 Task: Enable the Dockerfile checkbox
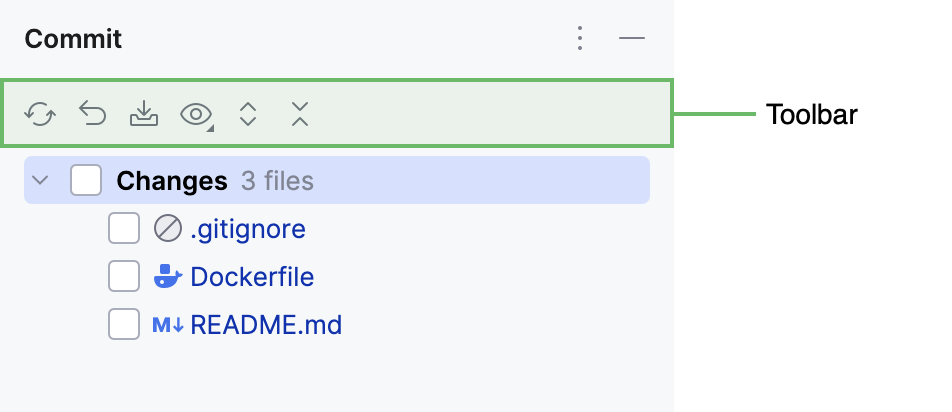tap(124, 277)
